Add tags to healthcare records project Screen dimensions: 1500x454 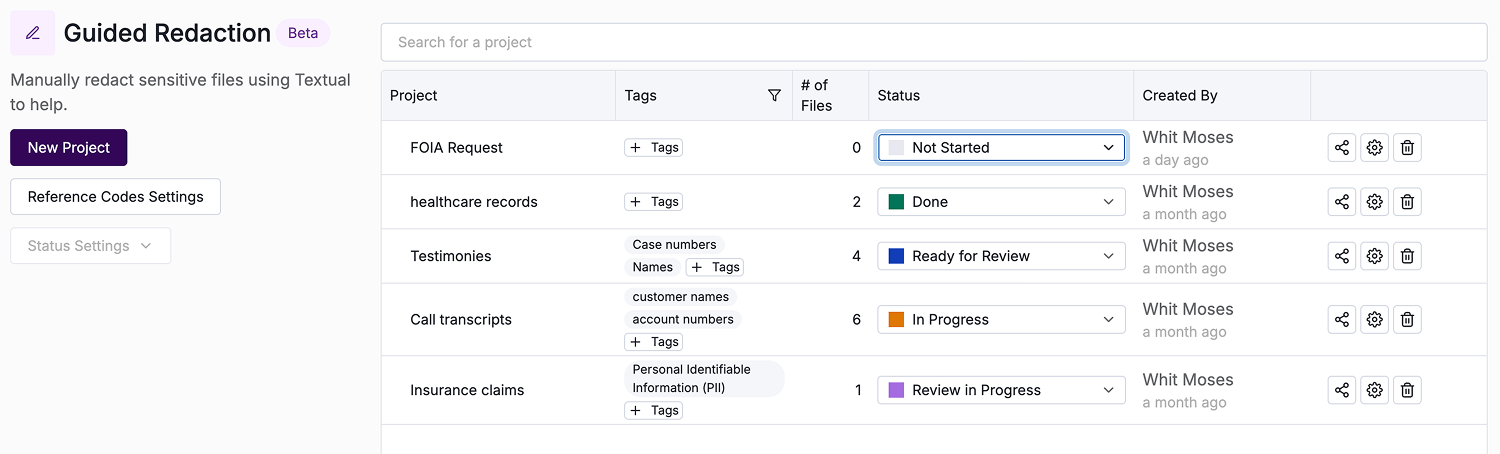coord(654,202)
